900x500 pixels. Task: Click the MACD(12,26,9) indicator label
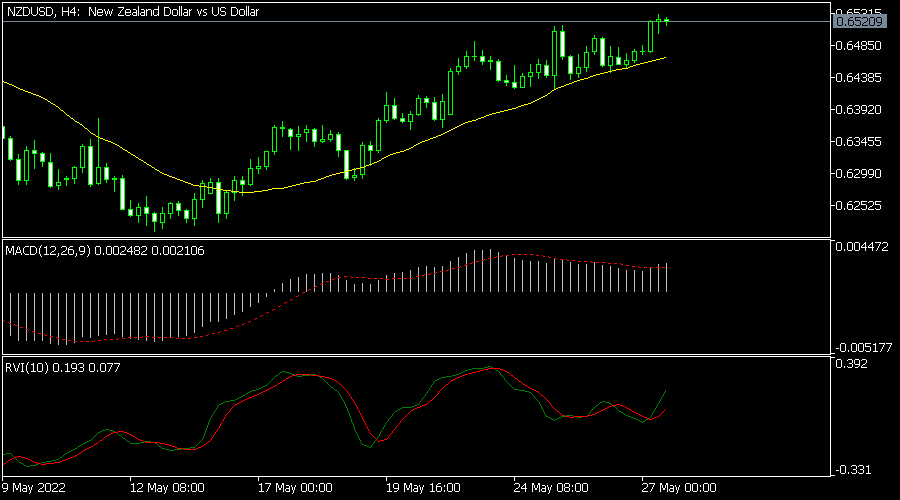point(105,251)
